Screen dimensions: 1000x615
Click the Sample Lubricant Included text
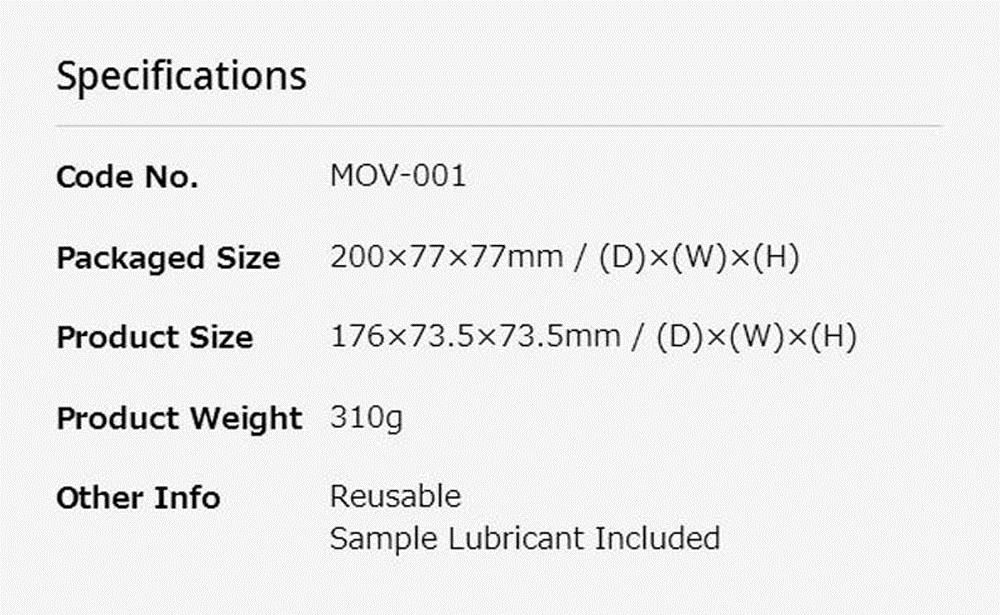pos(525,538)
